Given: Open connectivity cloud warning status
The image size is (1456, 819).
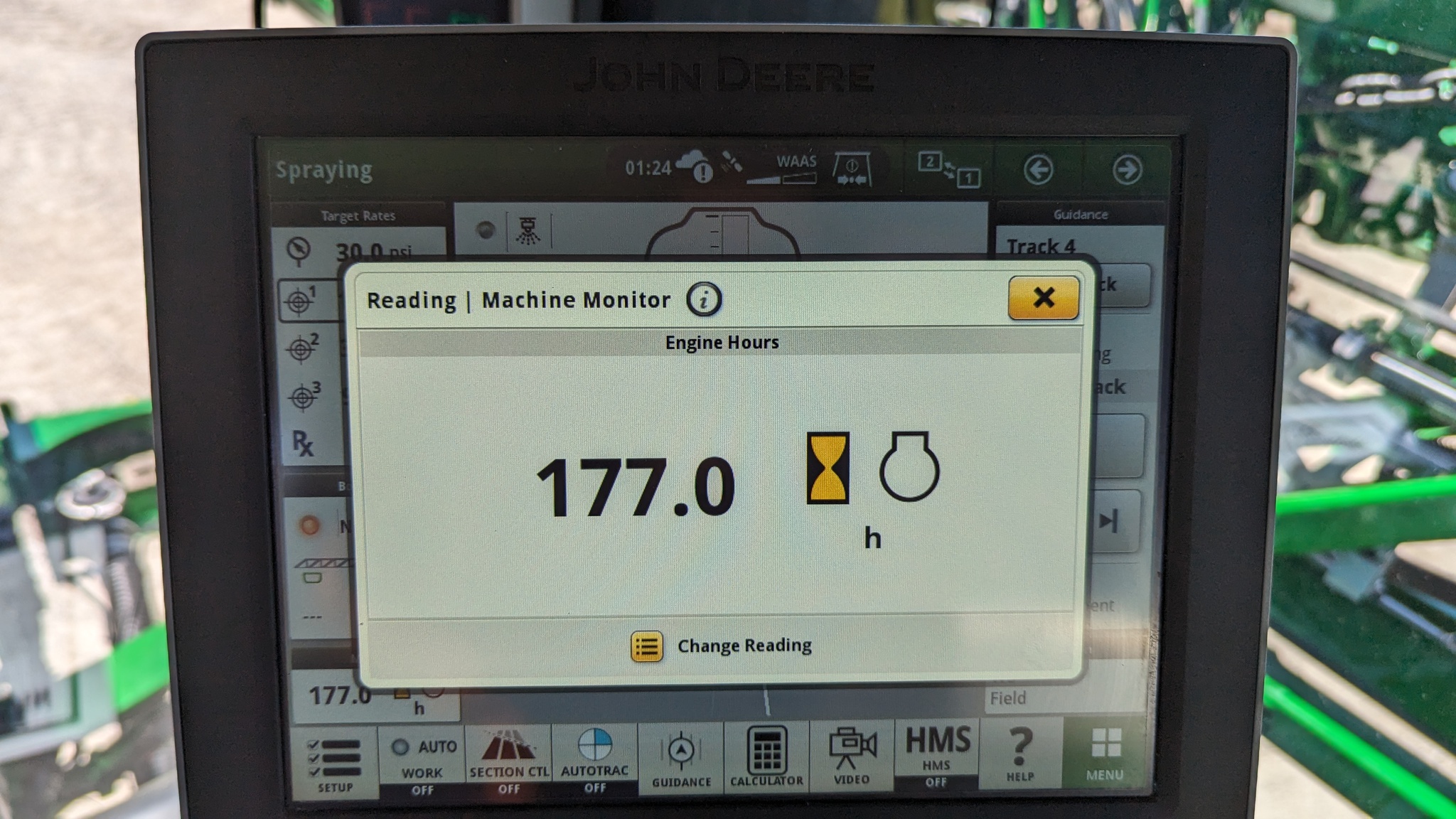Looking at the screenshot, I should tap(694, 166).
